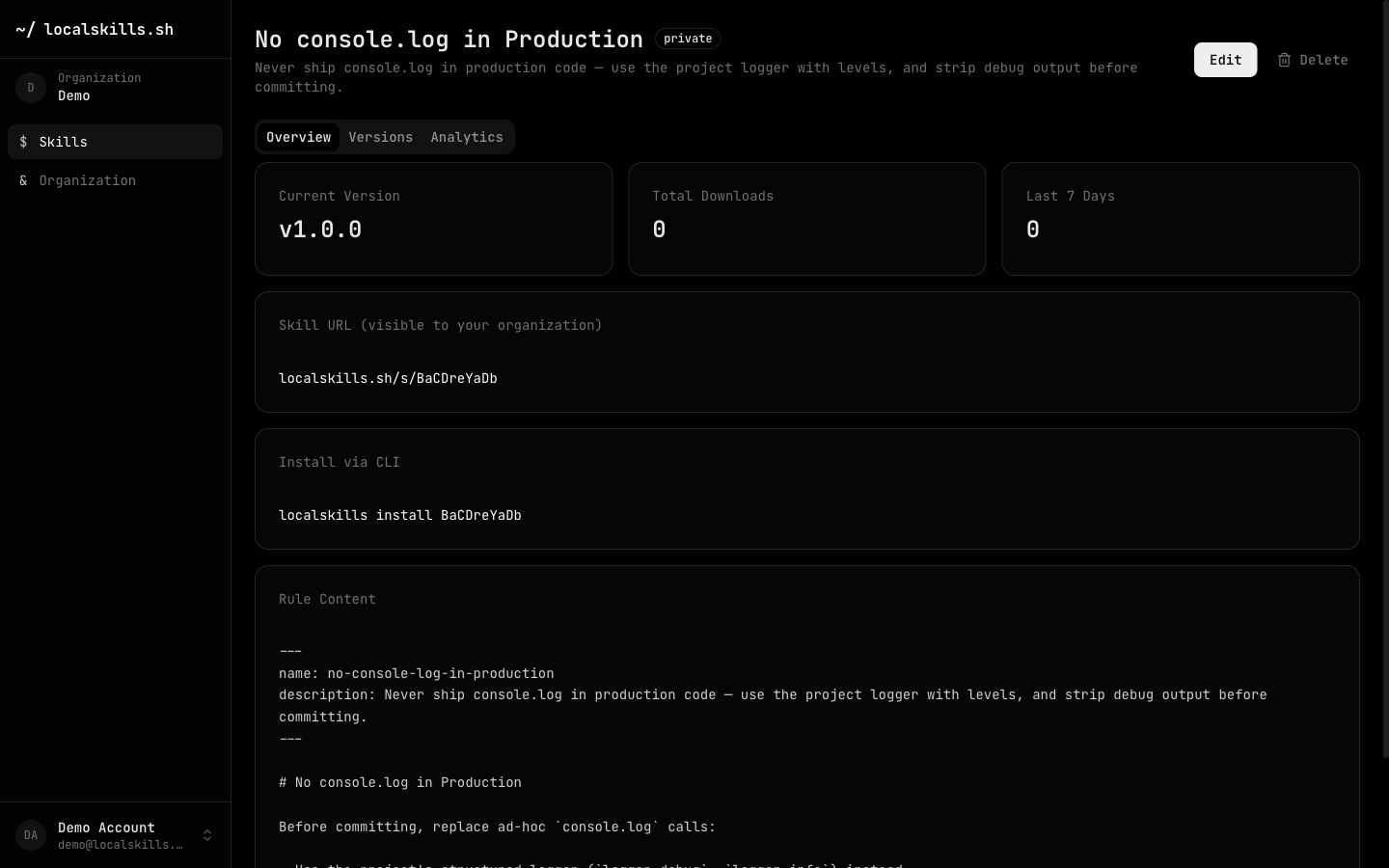Click the trash icon next to Delete

[x=1284, y=60]
